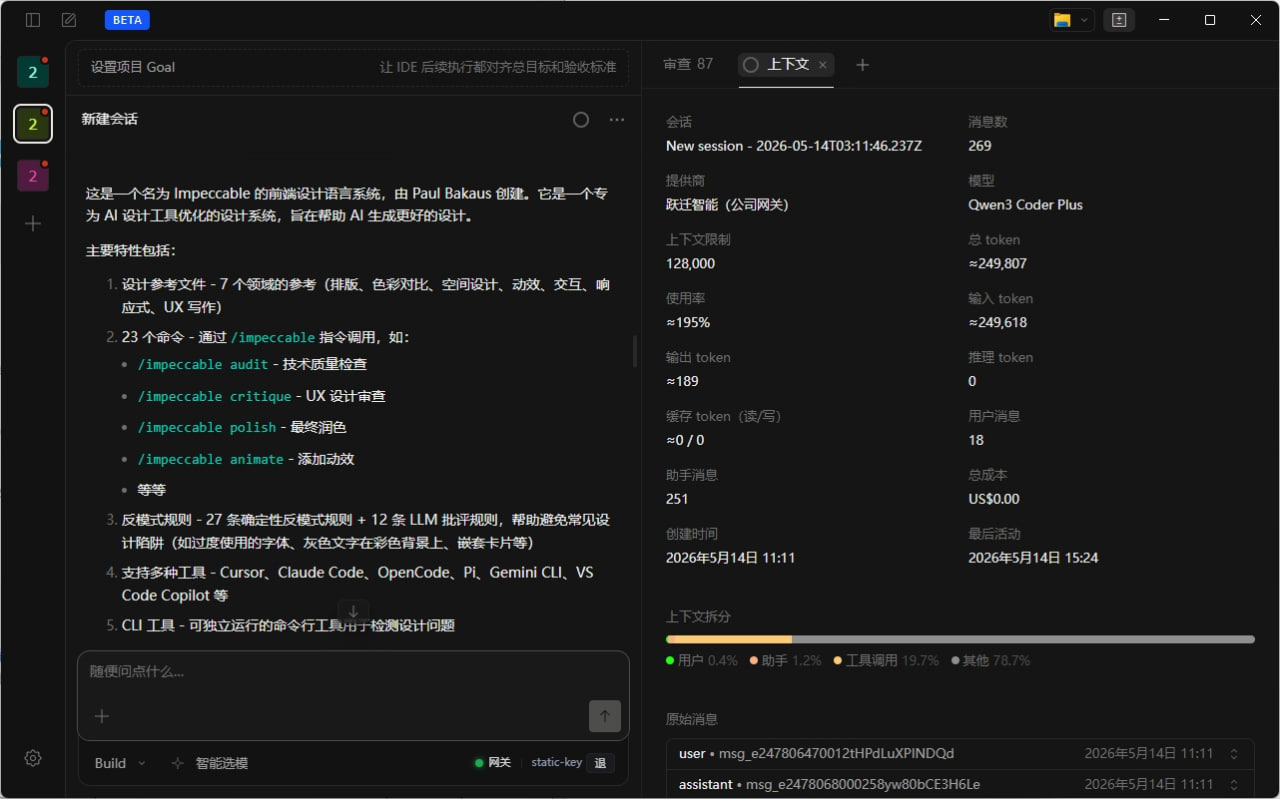Click the 助手 1.2% legend entry

coord(785,661)
